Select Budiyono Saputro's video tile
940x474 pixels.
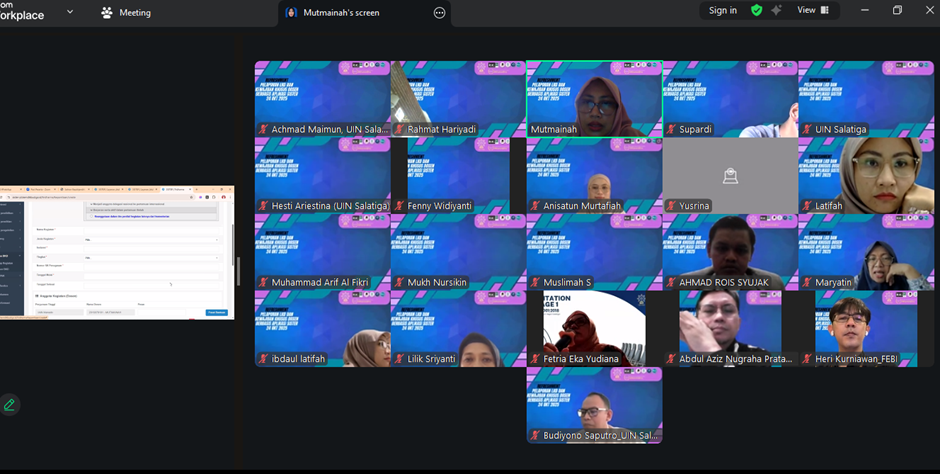coord(594,404)
